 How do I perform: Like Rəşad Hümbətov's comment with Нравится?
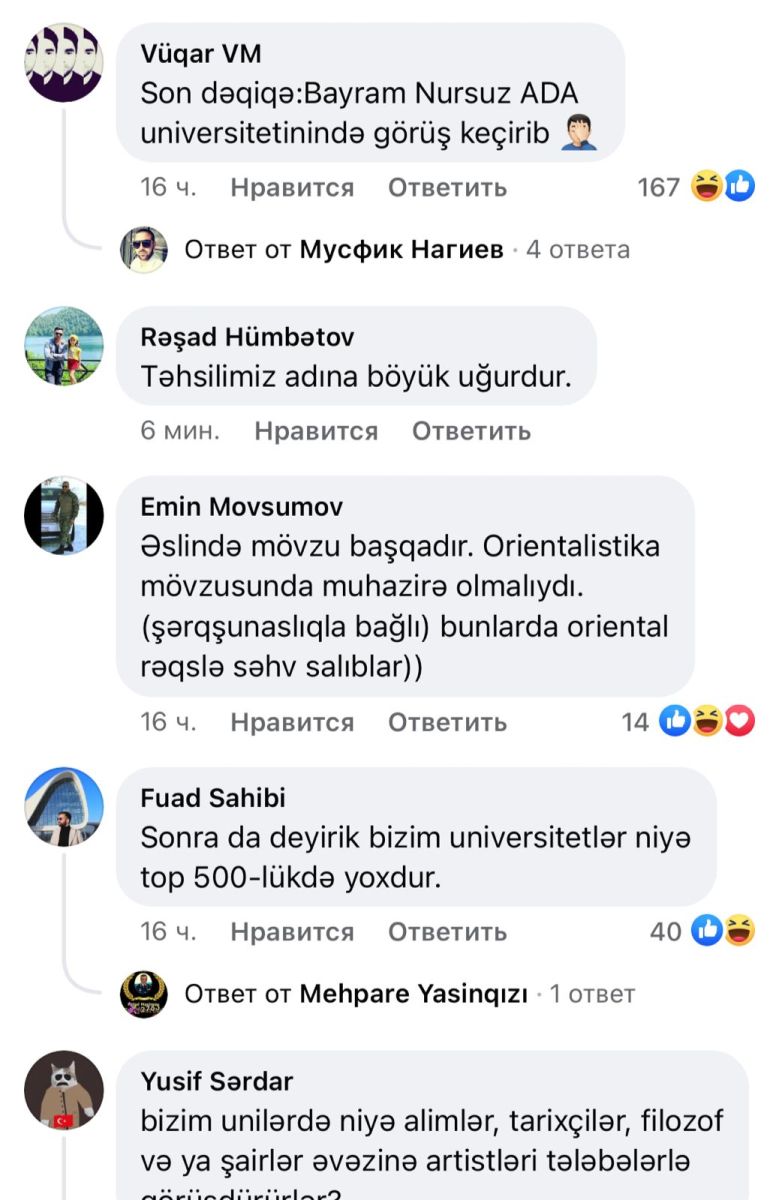point(316,431)
